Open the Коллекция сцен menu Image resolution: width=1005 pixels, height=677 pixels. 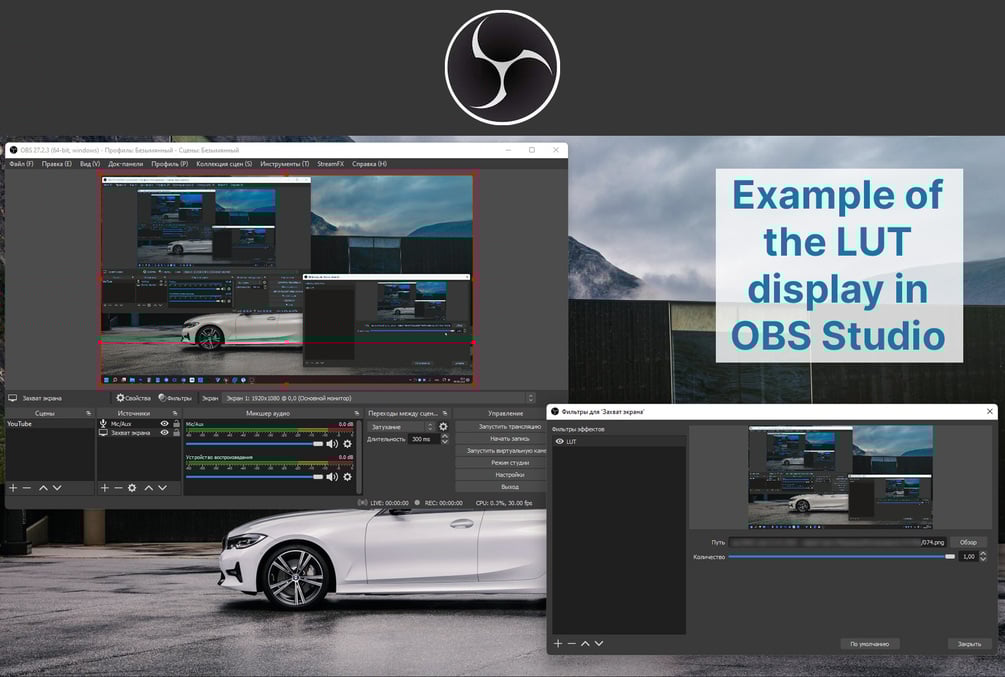(224, 164)
